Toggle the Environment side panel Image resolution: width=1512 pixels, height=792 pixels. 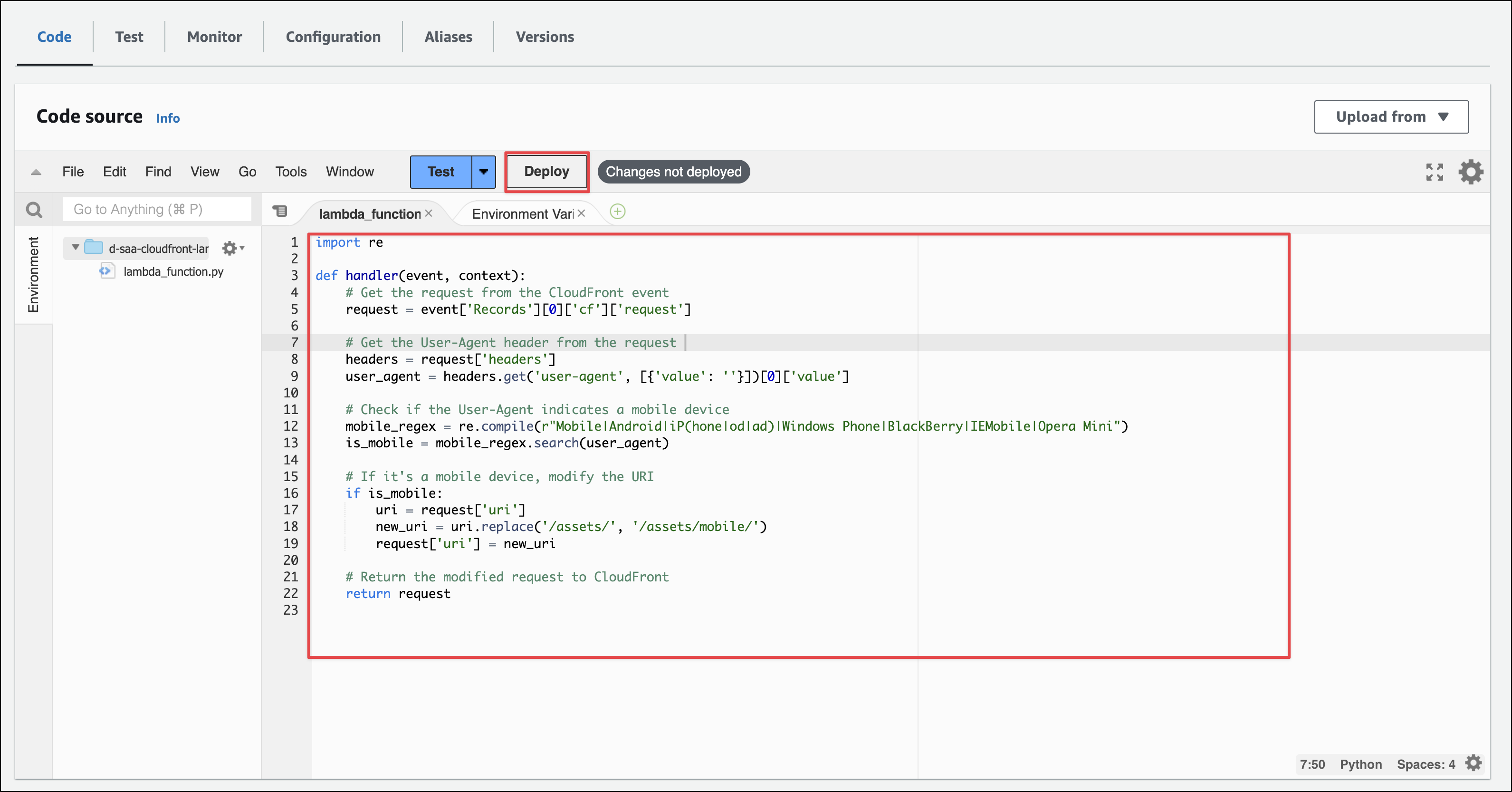(x=33, y=275)
